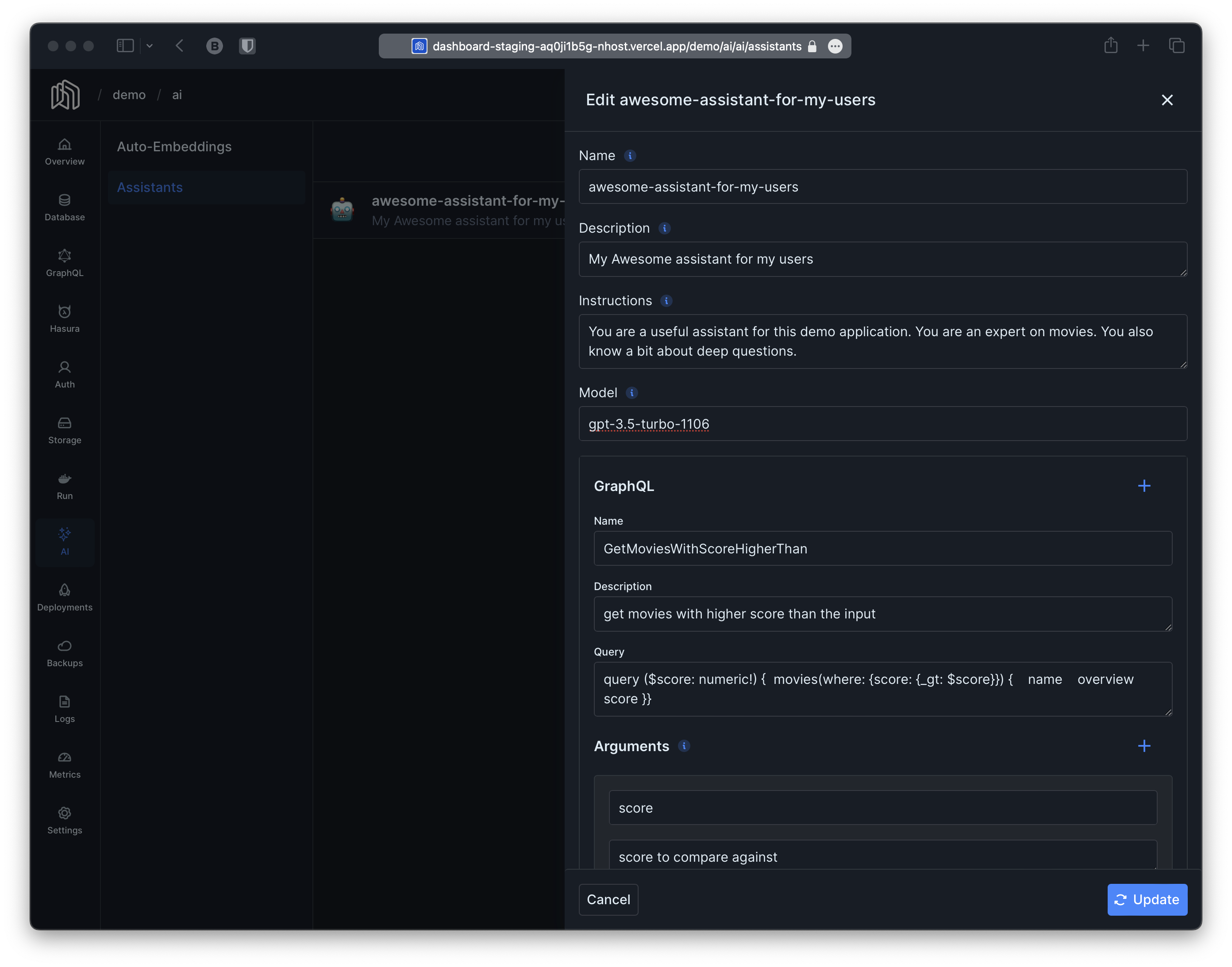Add a new argument with plus icon
The image size is (1232, 967).
(1143, 746)
